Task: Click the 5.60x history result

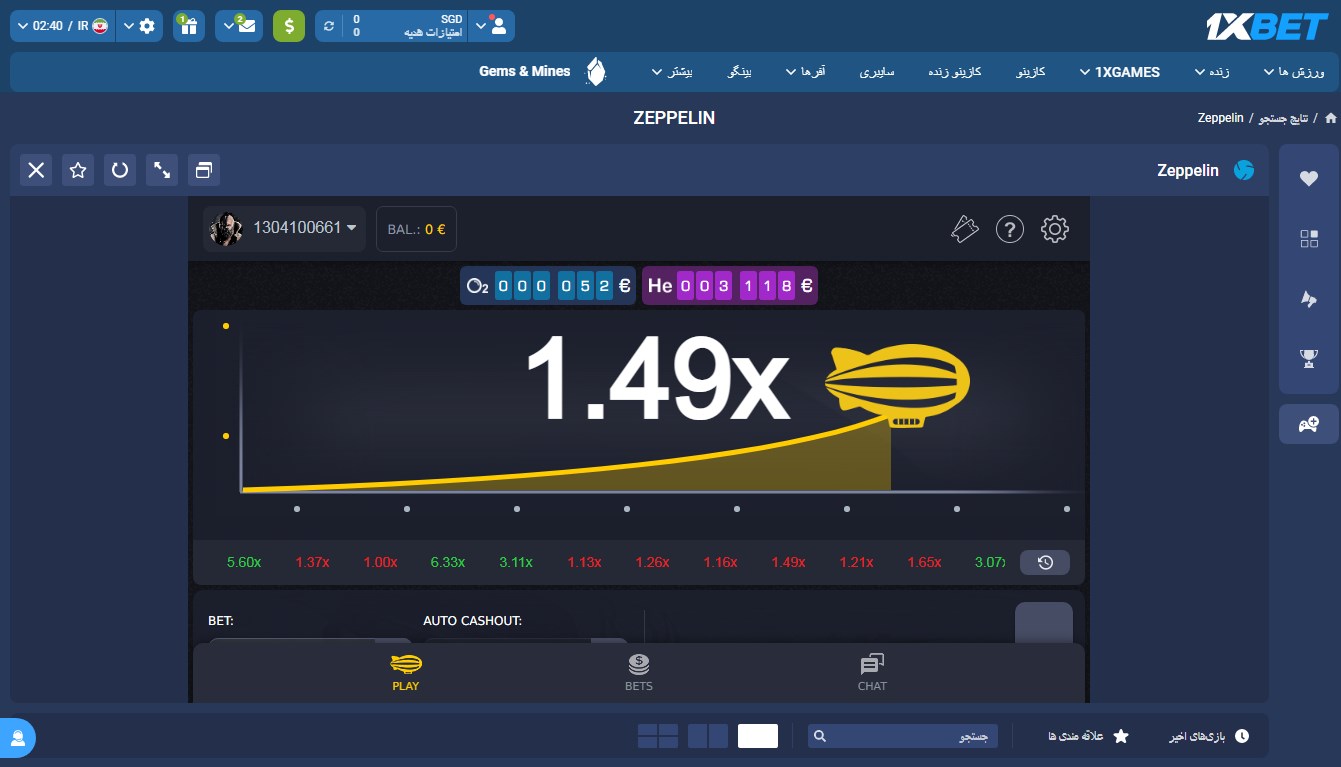Action: click(244, 562)
